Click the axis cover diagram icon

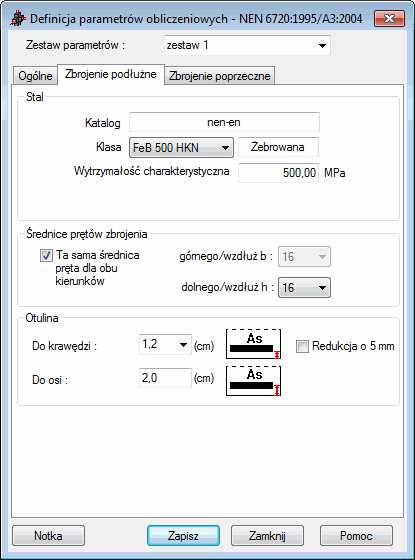tap(254, 381)
